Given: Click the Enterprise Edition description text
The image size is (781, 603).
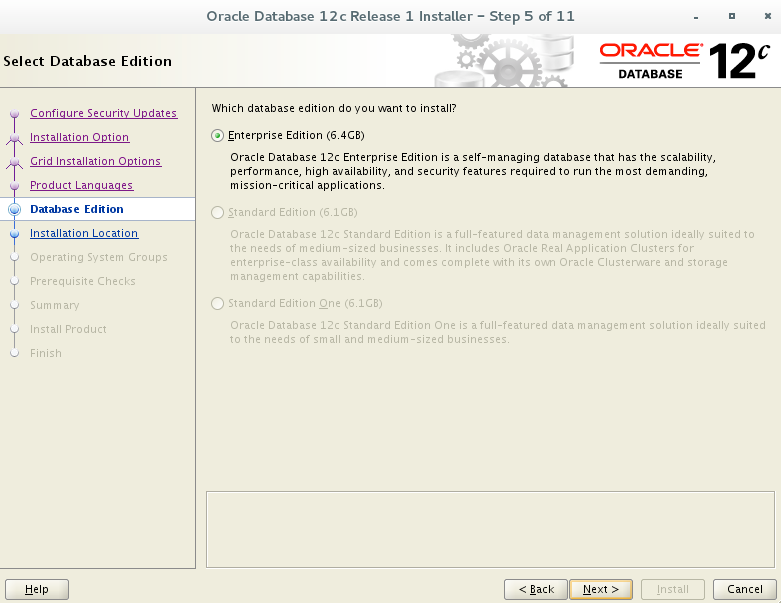Looking at the screenshot, I should pyautogui.click(x=473, y=171).
